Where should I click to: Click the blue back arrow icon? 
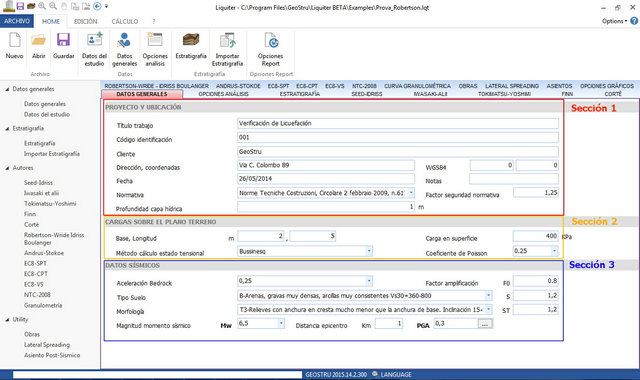tap(97, 6)
